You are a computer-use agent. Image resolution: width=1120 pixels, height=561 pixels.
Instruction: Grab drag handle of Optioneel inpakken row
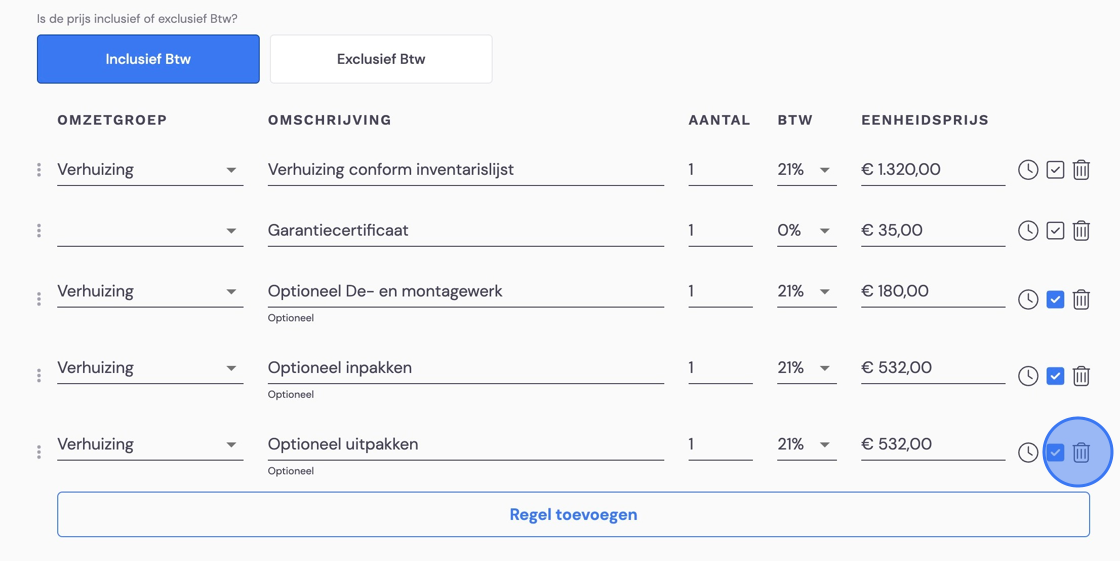coord(39,375)
